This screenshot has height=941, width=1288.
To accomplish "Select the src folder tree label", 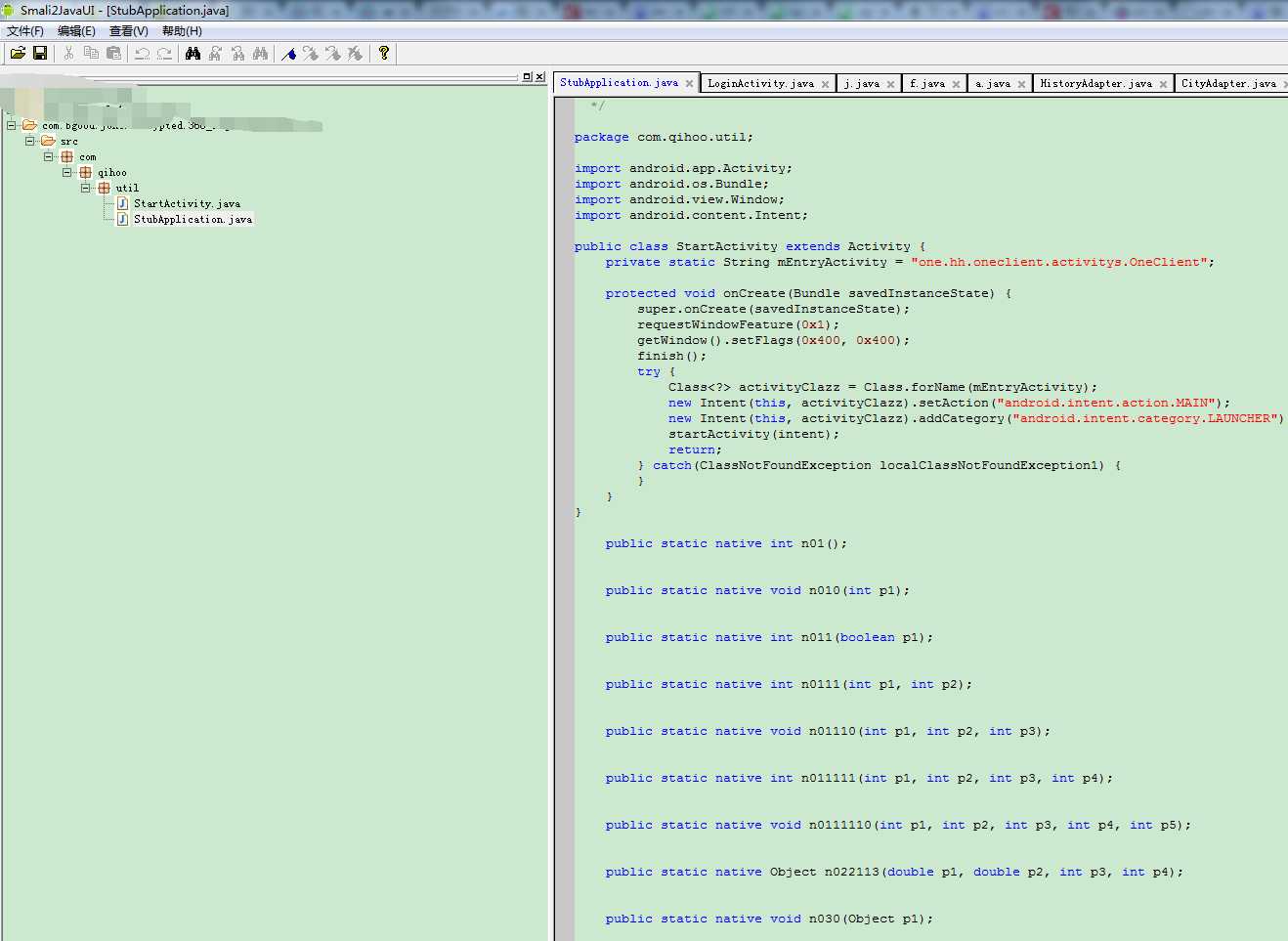I will (68, 141).
